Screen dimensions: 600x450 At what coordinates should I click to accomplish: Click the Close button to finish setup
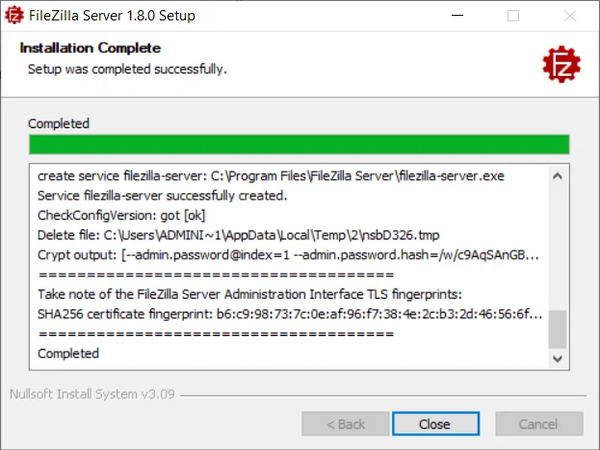pos(434,424)
